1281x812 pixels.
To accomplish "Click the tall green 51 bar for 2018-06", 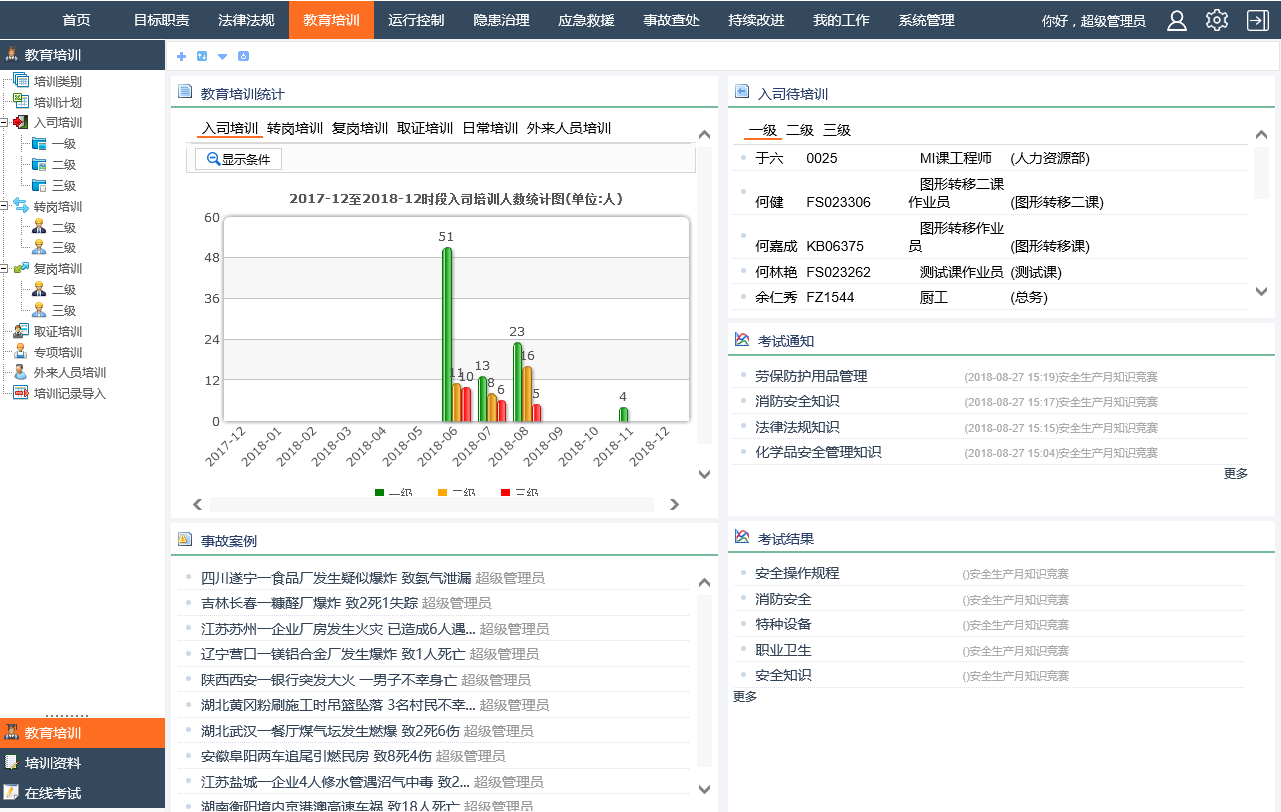I will pos(447,335).
